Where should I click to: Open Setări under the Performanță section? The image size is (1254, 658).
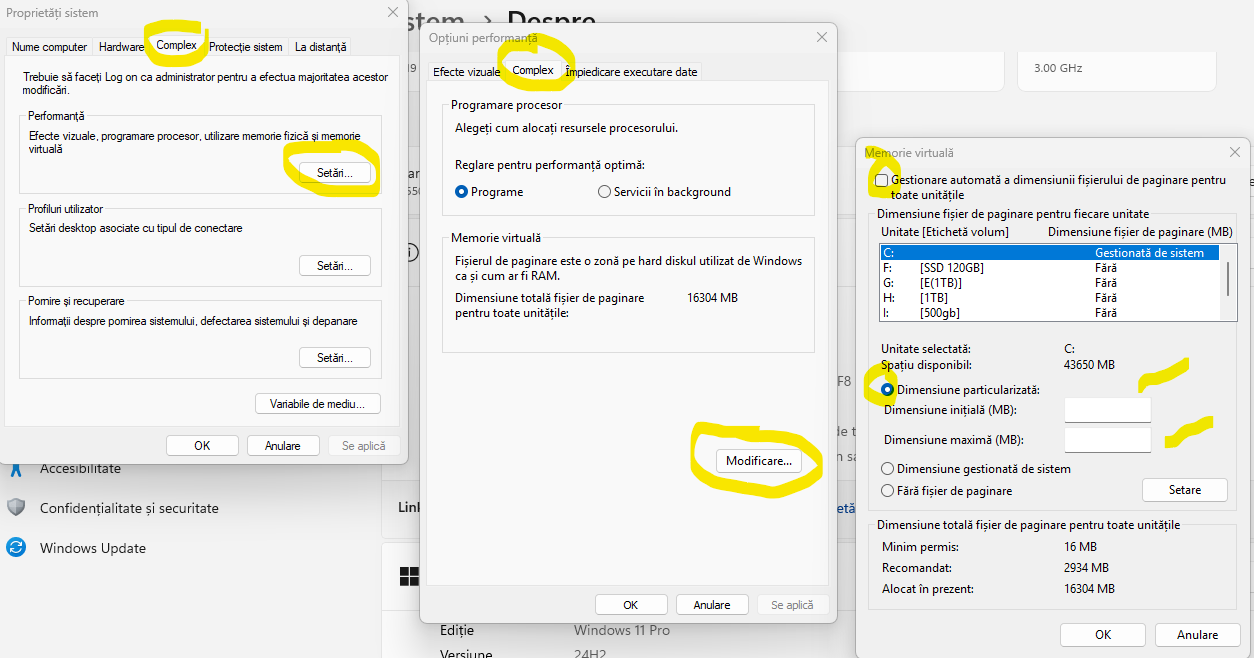[334, 173]
